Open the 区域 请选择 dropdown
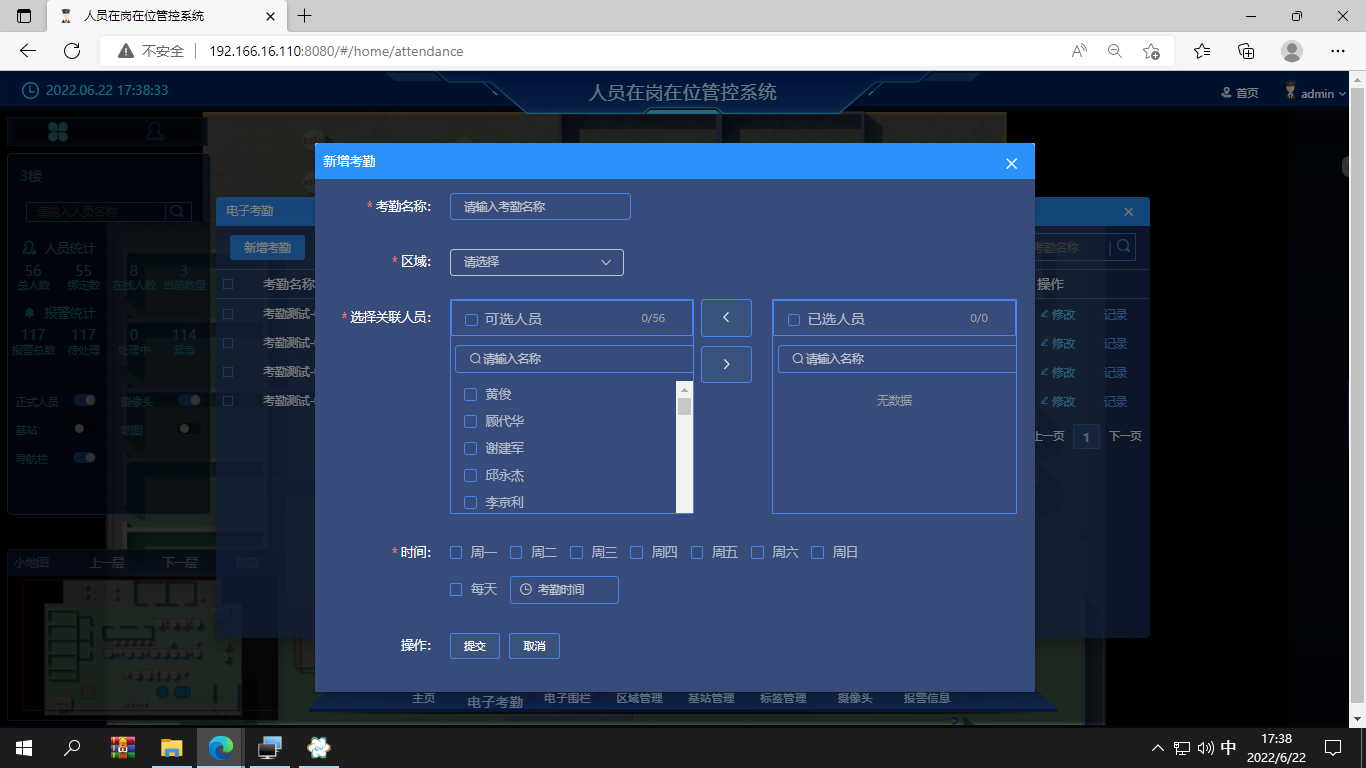 pos(537,262)
